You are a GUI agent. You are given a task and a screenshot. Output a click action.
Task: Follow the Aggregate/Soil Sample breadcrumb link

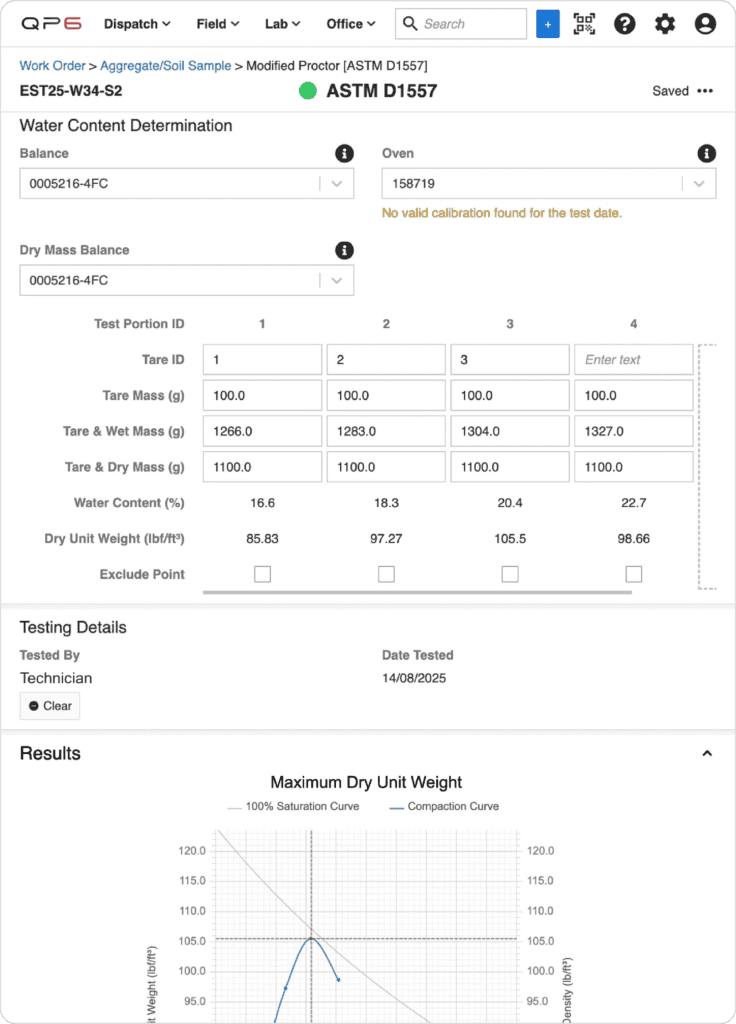click(165, 66)
